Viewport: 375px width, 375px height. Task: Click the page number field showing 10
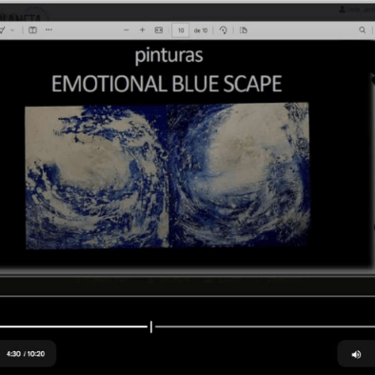(x=180, y=30)
